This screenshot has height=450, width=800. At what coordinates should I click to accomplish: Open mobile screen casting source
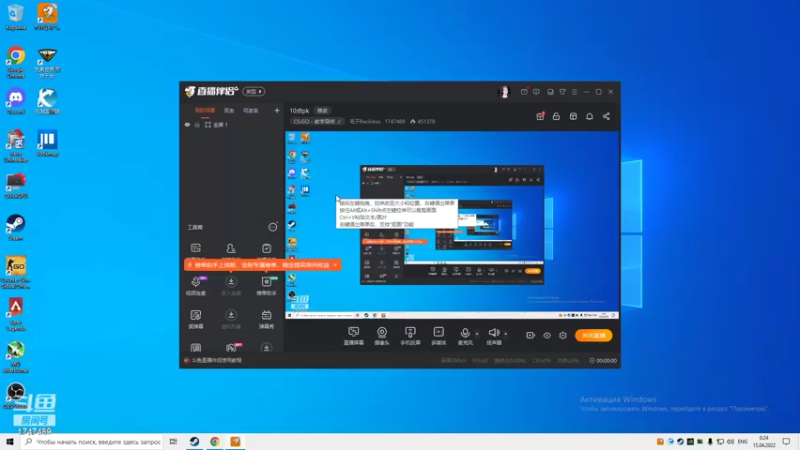[410, 336]
